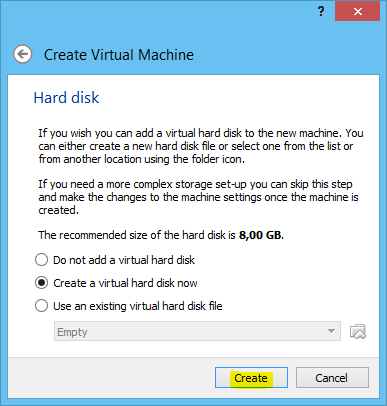Click the folder icon to browse disk files
This screenshot has height=406, width=387.
(358, 331)
